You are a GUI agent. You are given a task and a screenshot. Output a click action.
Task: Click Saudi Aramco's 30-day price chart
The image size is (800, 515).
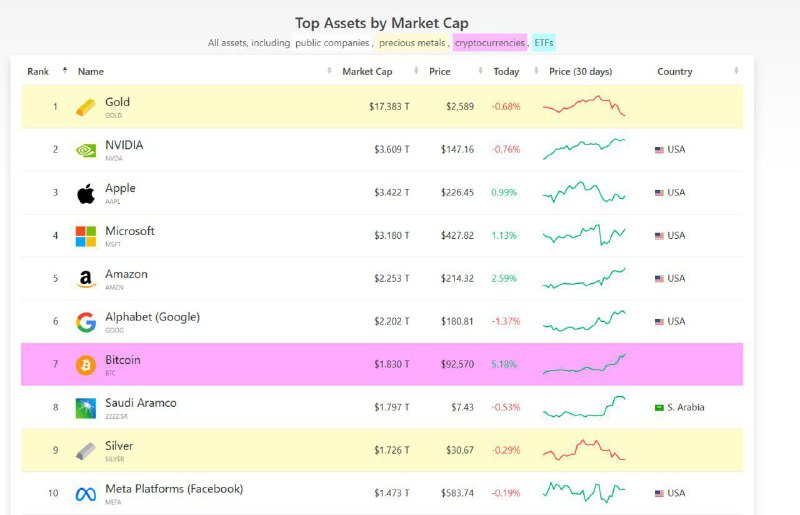pyautogui.click(x=584, y=407)
